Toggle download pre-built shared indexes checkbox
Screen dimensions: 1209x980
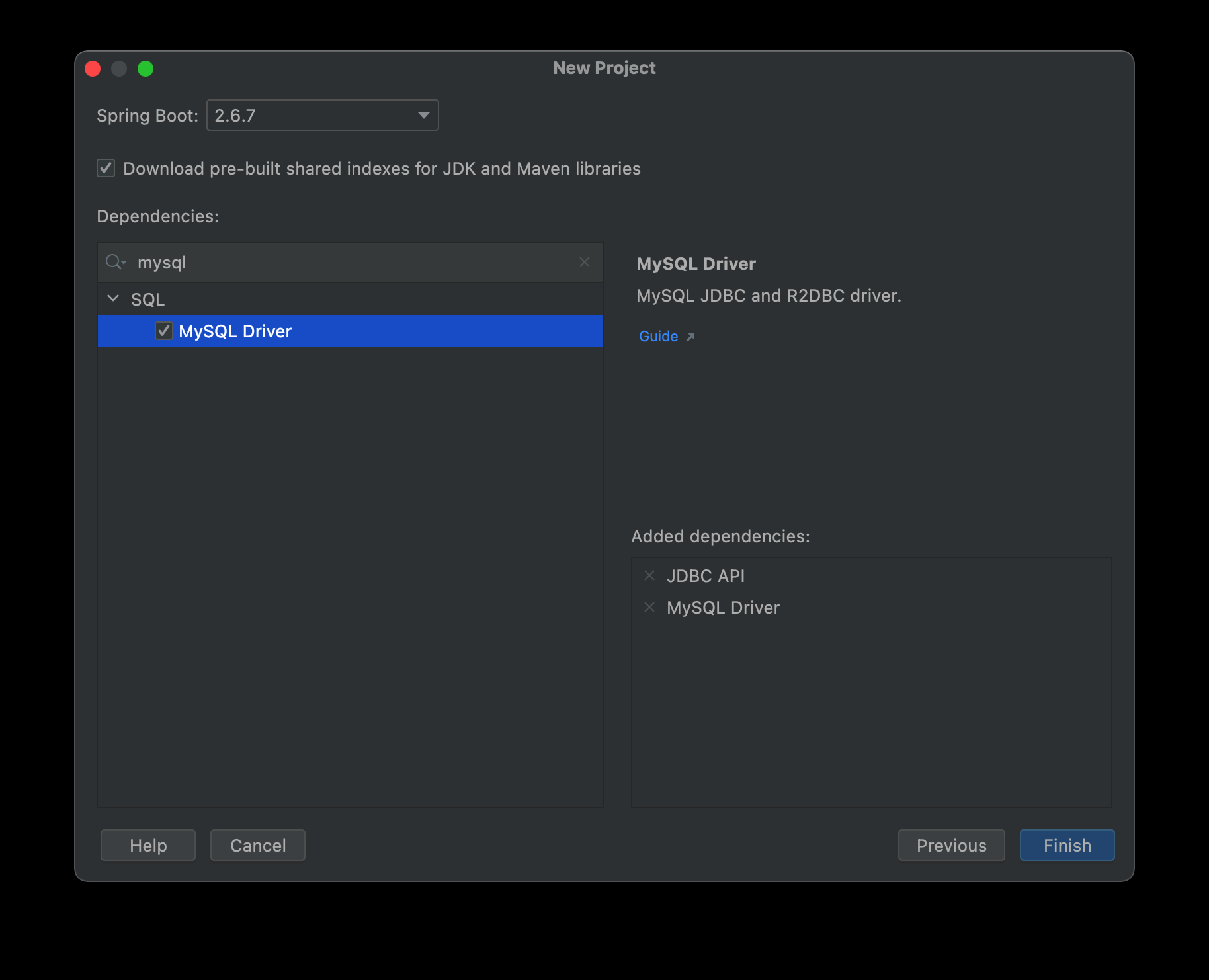tap(106, 169)
